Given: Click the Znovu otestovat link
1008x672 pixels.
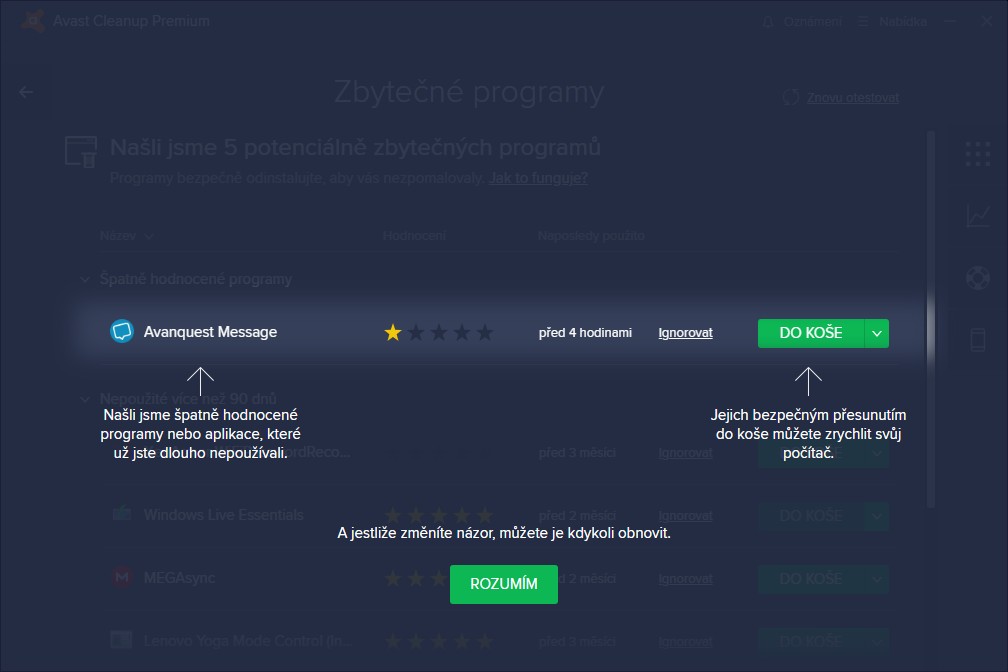Looking at the screenshot, I should [x=852, y=98].
